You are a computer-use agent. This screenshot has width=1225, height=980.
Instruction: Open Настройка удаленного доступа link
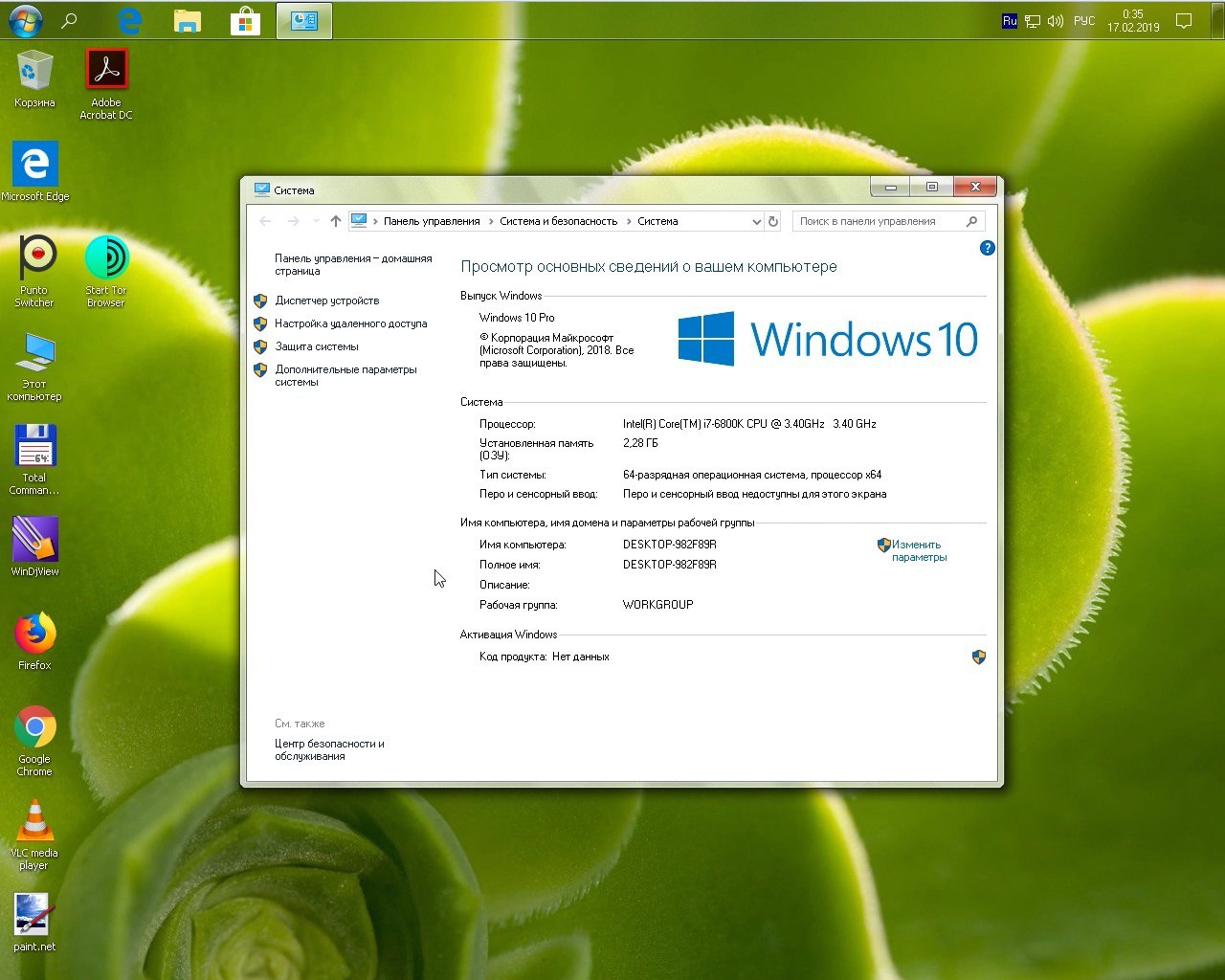[351, 323]
